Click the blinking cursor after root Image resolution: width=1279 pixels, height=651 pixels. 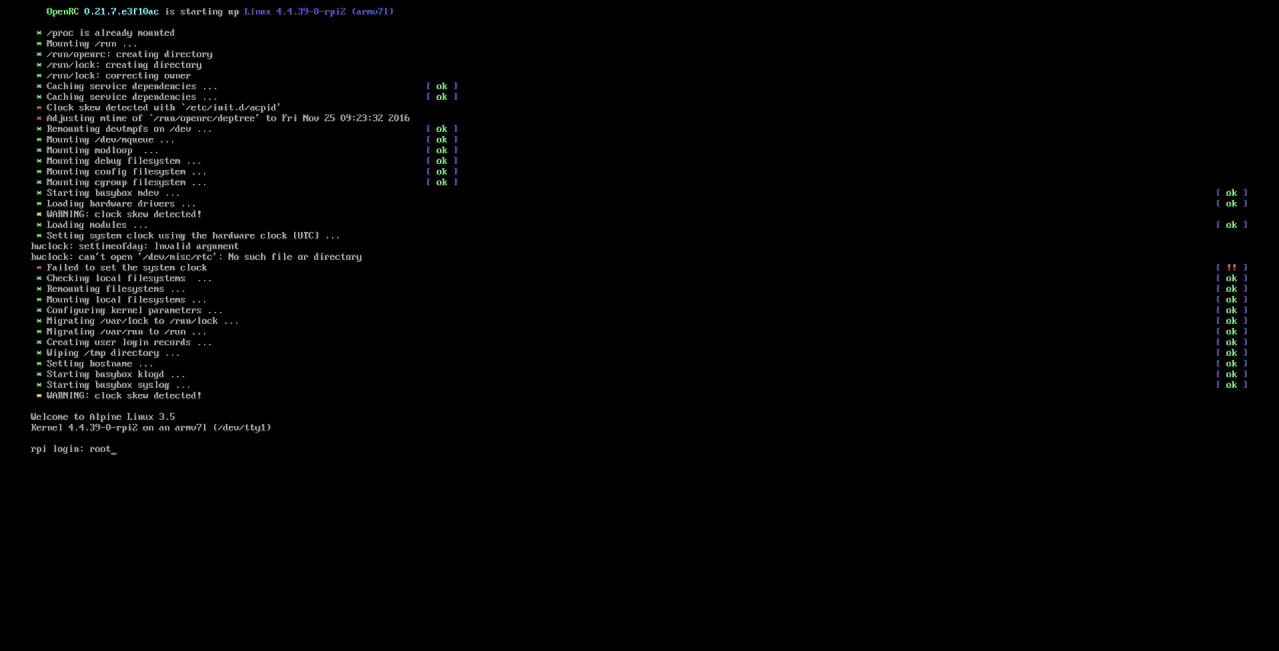(115, 450)
